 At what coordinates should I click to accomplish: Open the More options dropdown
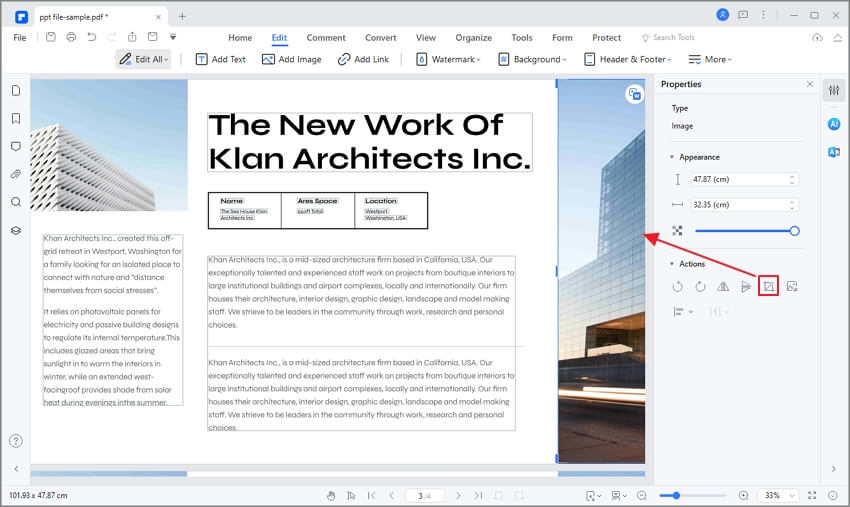click(x=710, y=59)
